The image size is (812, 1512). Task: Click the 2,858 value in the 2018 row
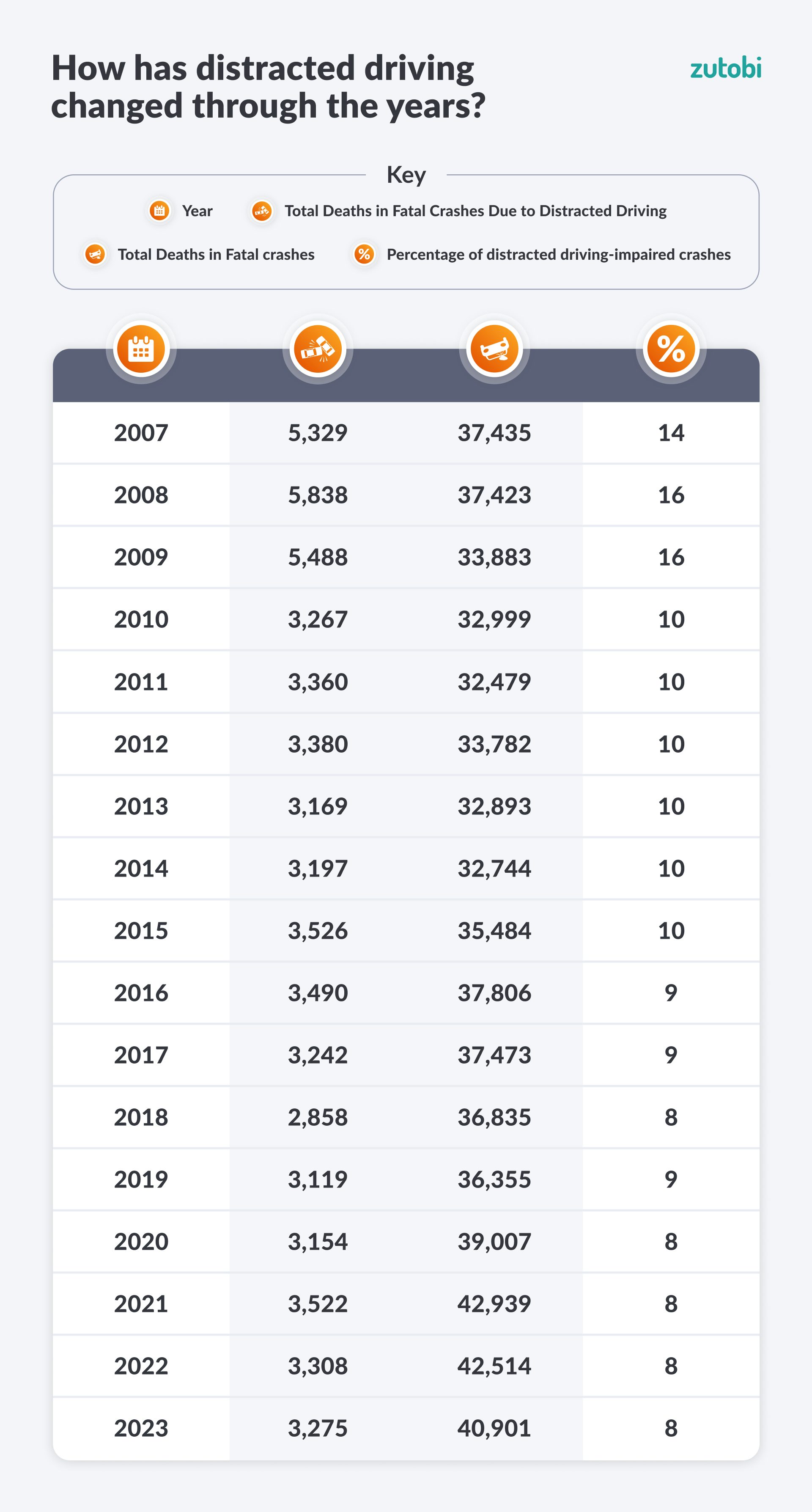point(318,1118)
